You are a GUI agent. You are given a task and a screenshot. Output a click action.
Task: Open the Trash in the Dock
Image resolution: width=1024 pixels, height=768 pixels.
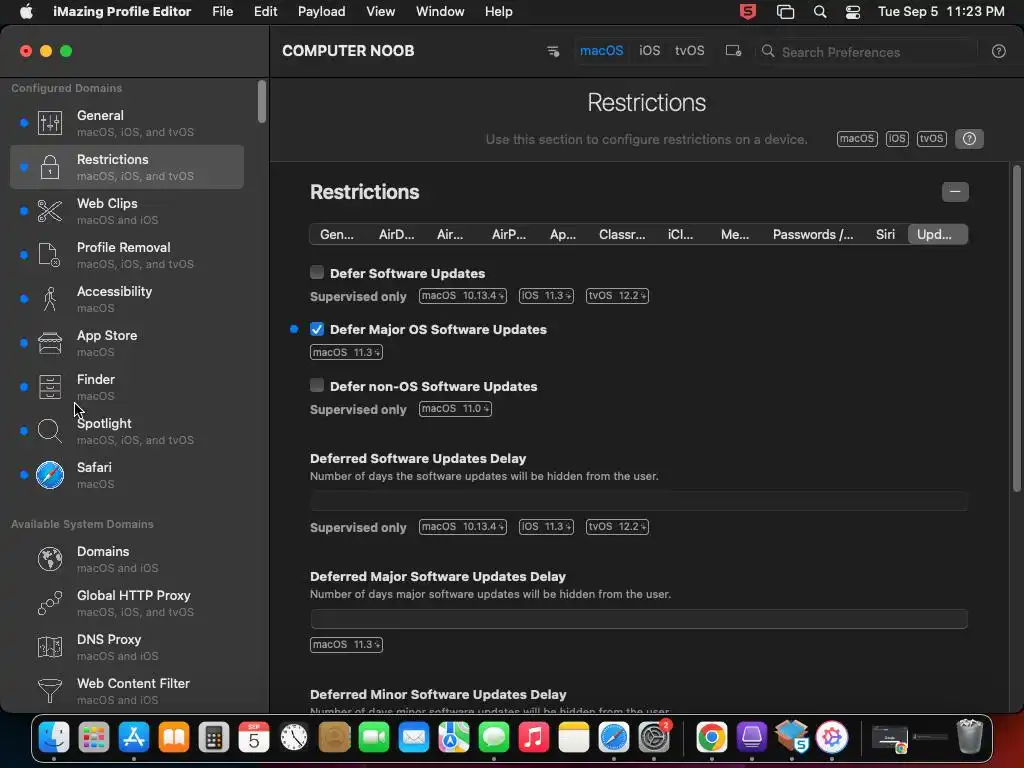pyautogui.click(x=970, y=737)
